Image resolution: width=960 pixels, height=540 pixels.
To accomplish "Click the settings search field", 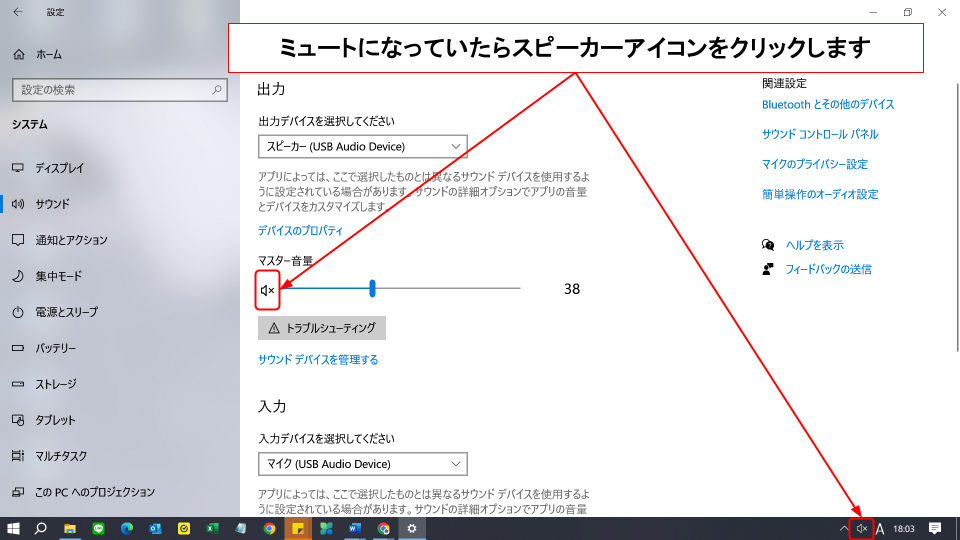I will pos(110,90).
